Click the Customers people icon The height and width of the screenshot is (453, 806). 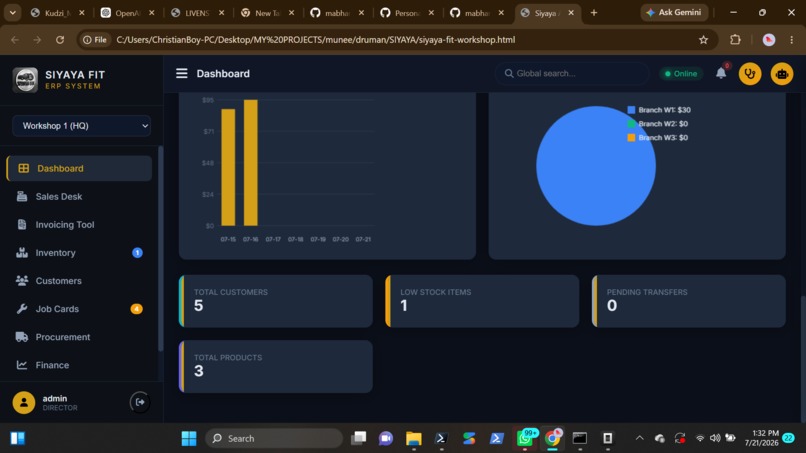(22, 281)
